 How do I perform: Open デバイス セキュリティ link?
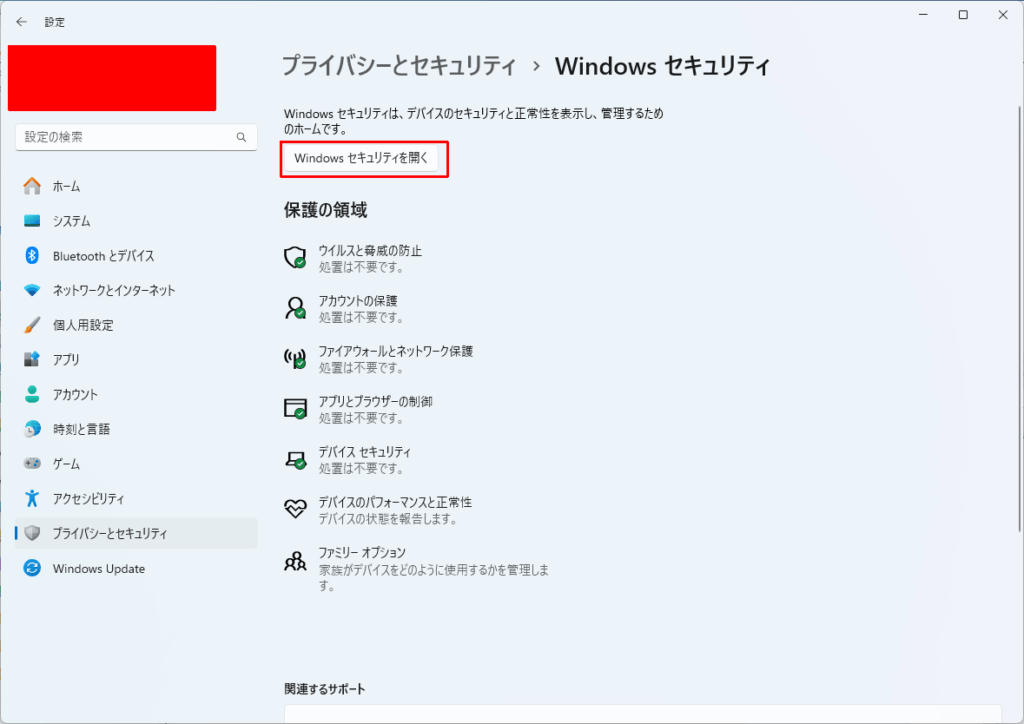point(364,452)
